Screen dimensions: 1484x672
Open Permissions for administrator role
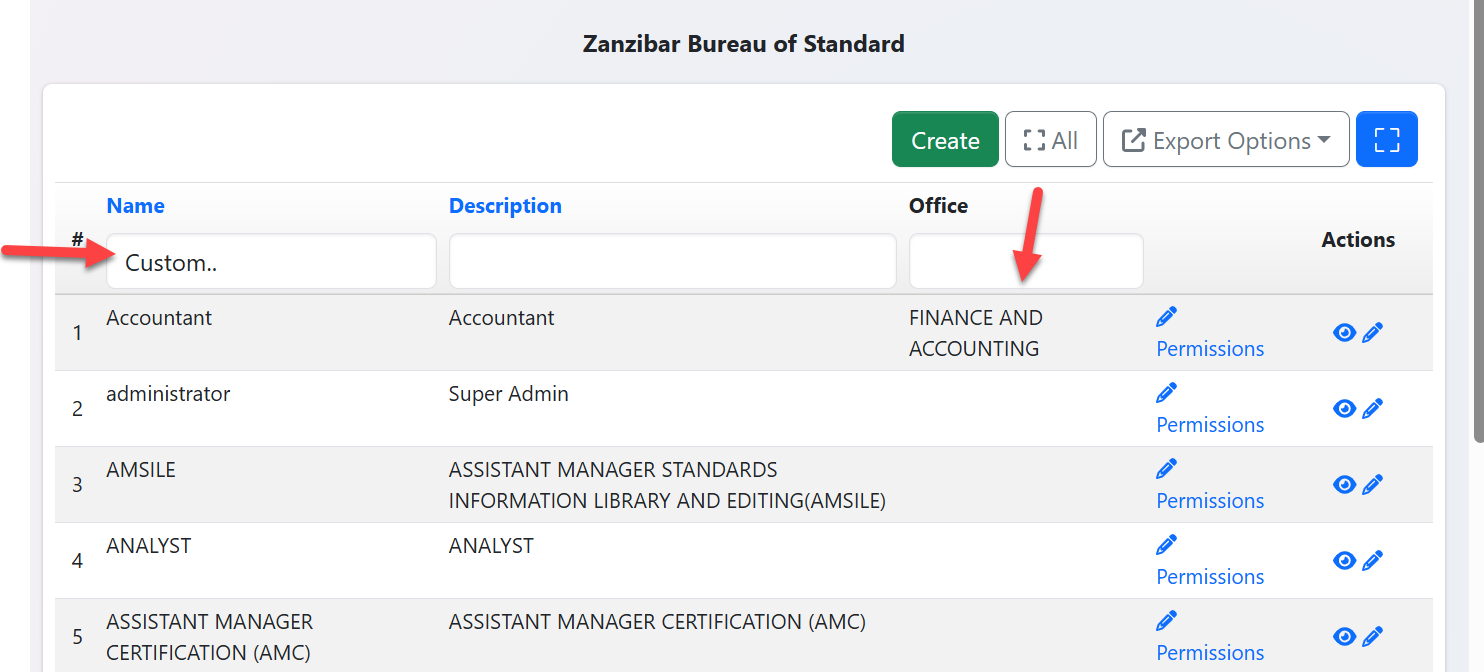tap(1210, 425)
